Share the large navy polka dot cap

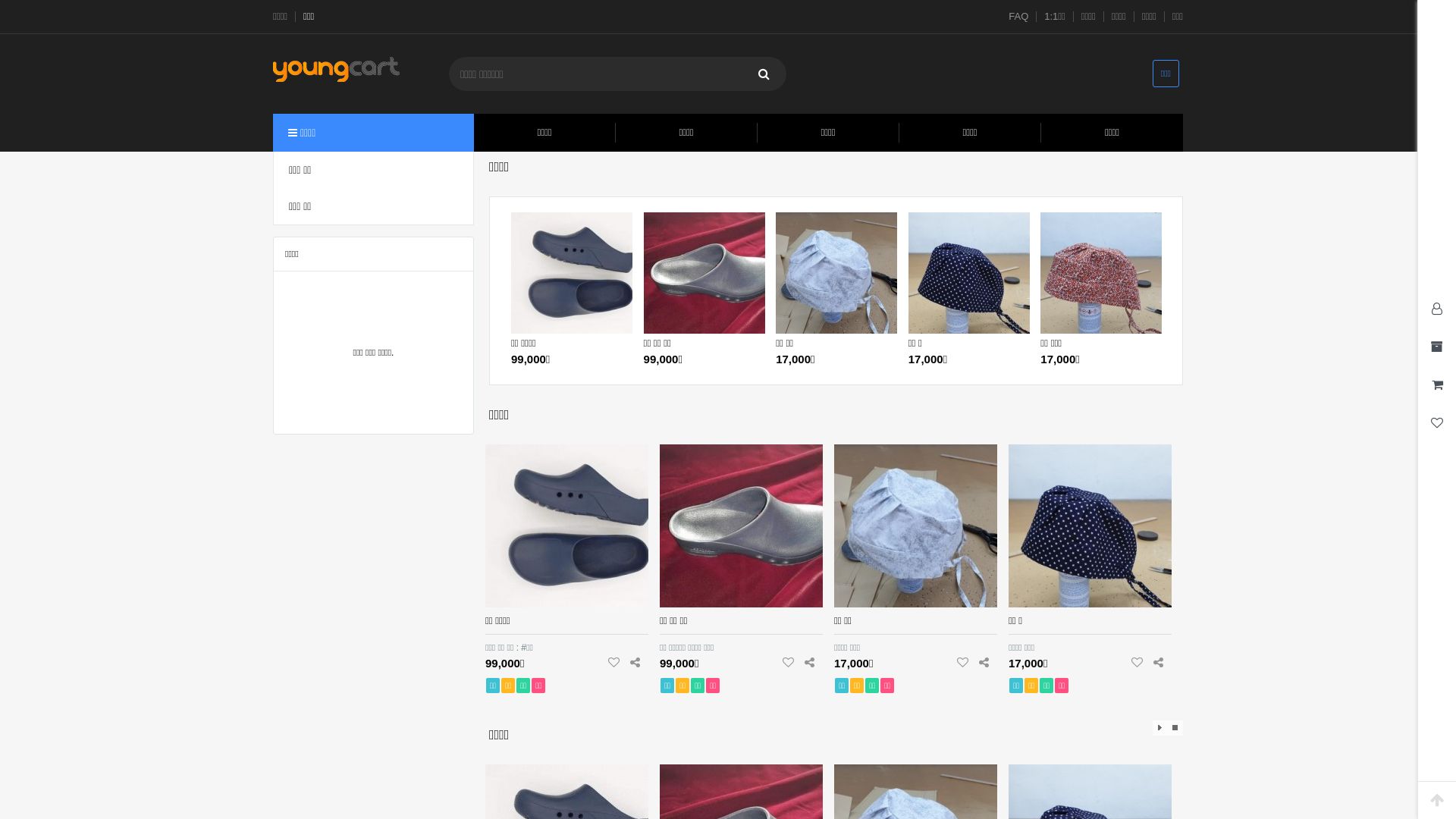(x=1159, y=663)
